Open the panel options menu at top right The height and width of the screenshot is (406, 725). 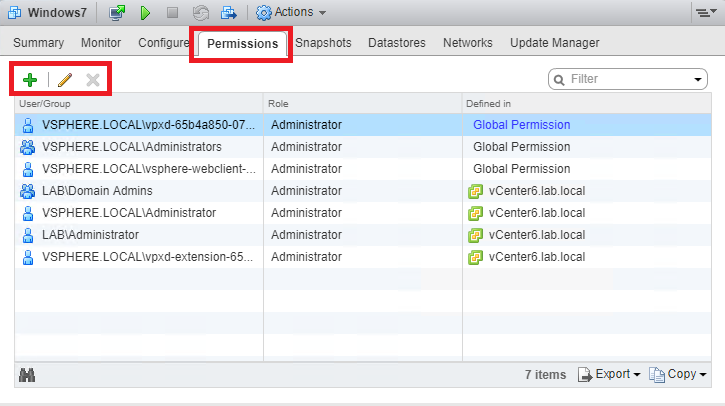(704, 13)
